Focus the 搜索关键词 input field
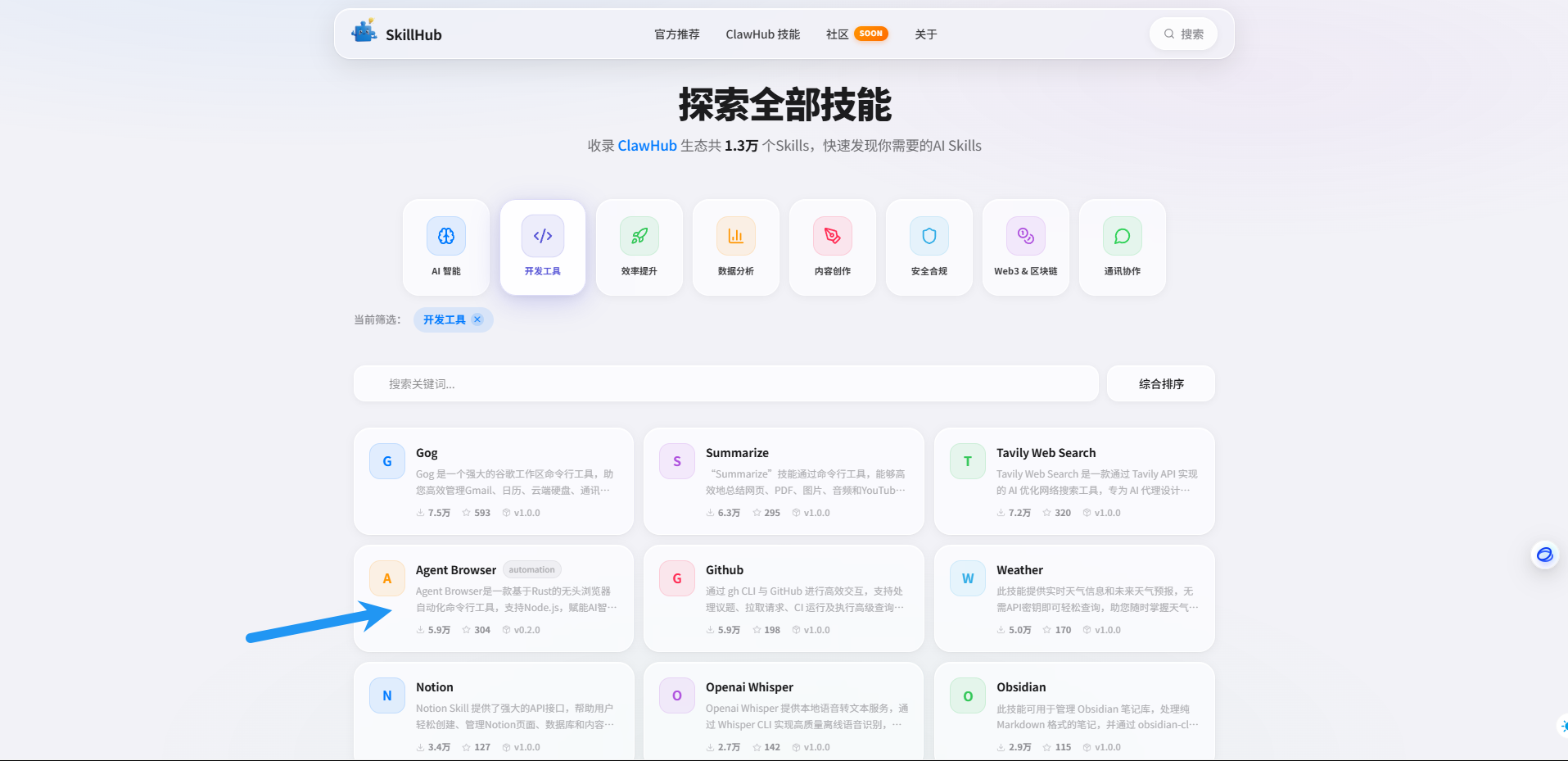Screen dimensions: 1568x761 point(725,383)
